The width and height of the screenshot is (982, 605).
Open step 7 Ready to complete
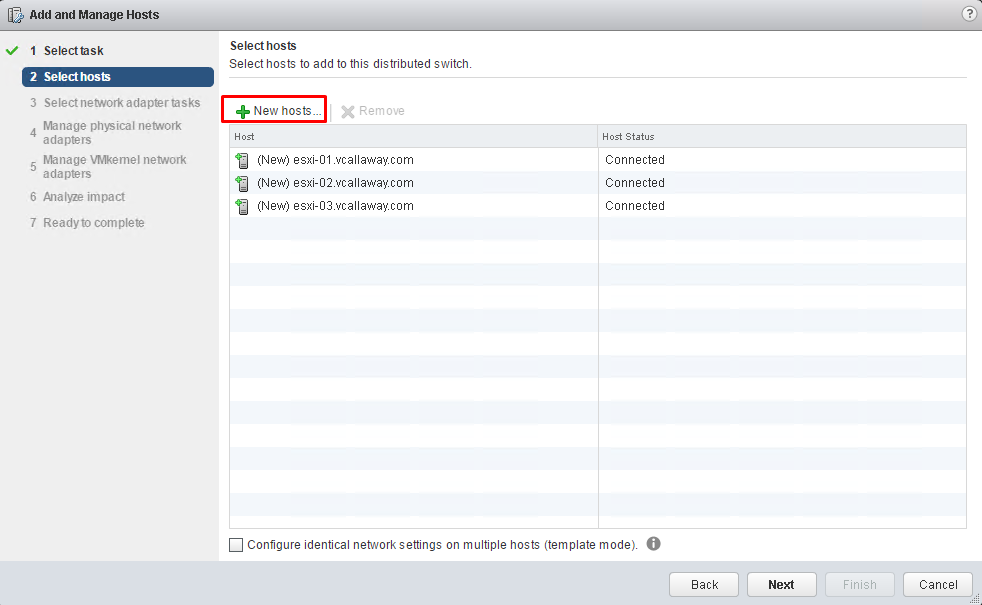pos(87,223)
